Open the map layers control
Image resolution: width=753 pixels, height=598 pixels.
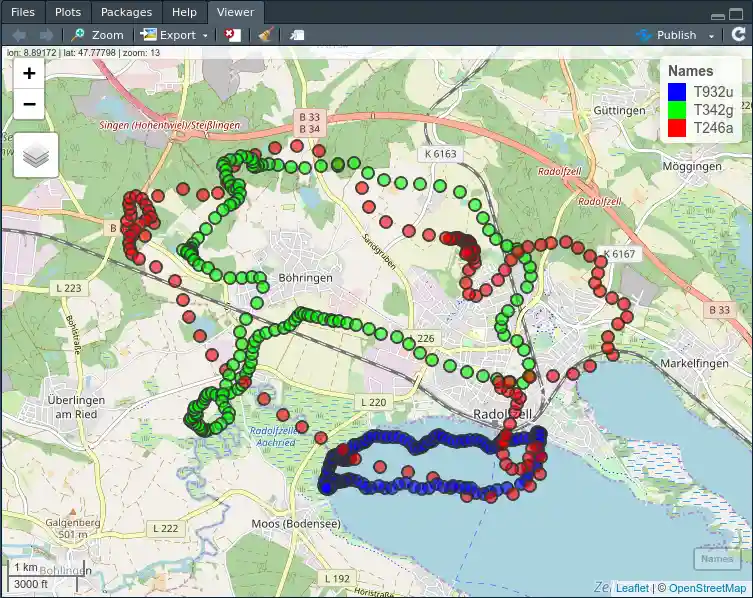coord(36,155)
